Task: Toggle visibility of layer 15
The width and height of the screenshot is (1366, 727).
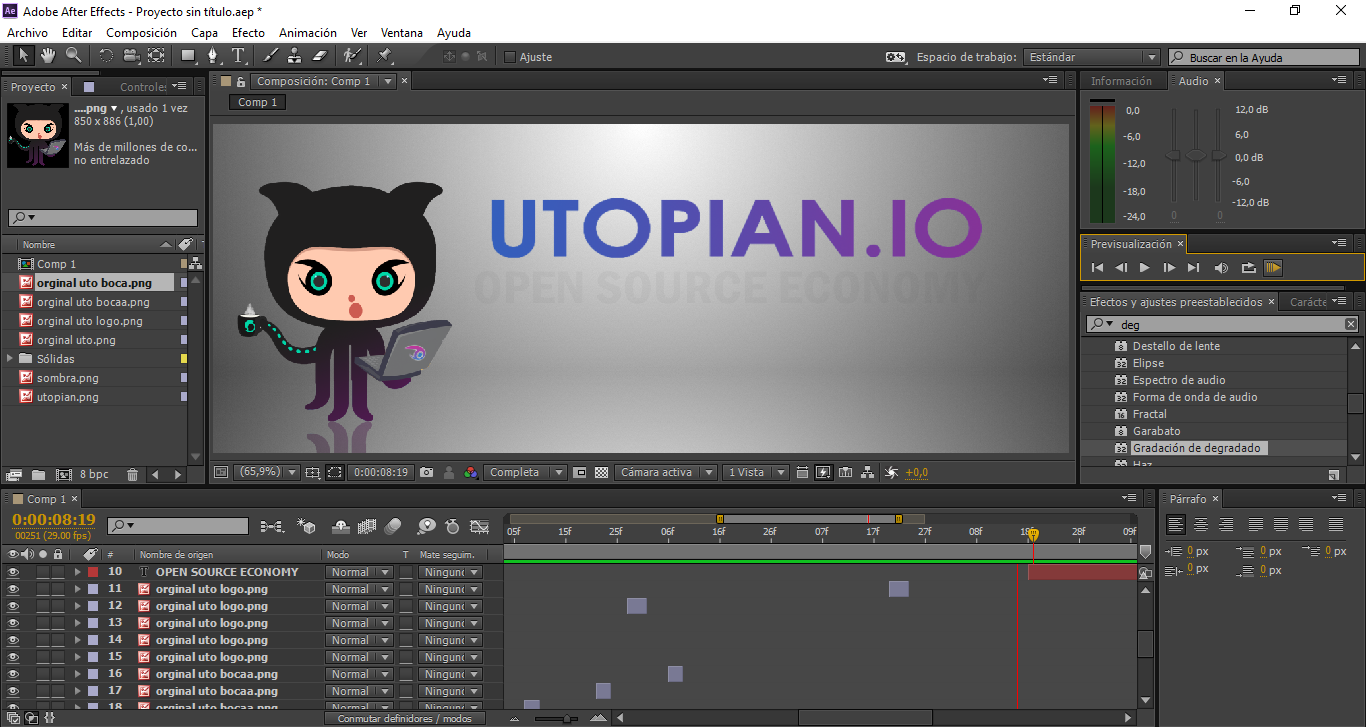Action: (x=13, y=657)
